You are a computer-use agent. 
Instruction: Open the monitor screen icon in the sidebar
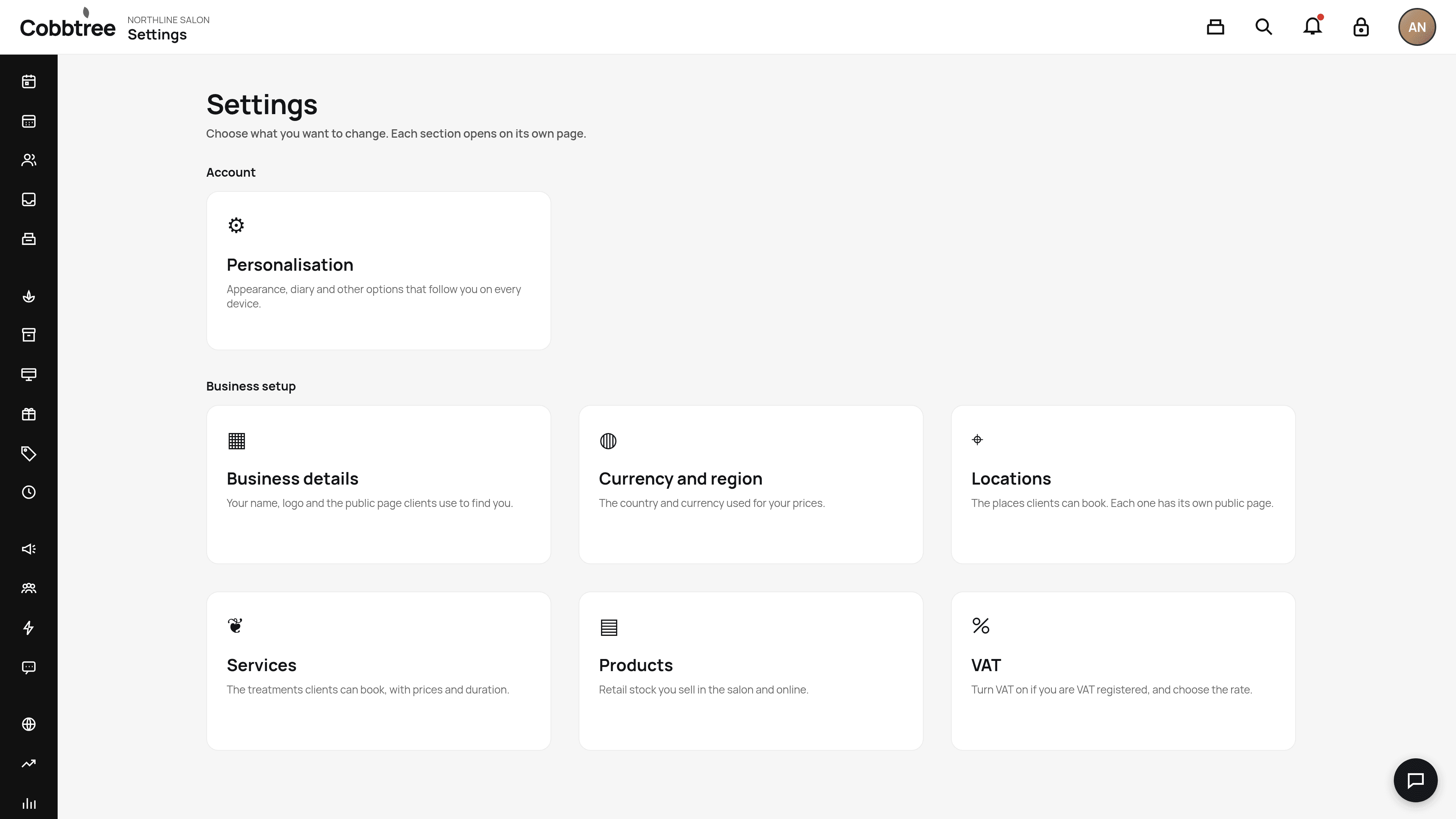click(x=29, y=374)
